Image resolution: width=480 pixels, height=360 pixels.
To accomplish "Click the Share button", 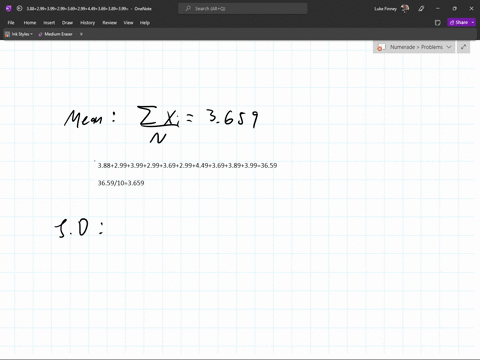I will point(459,22).
